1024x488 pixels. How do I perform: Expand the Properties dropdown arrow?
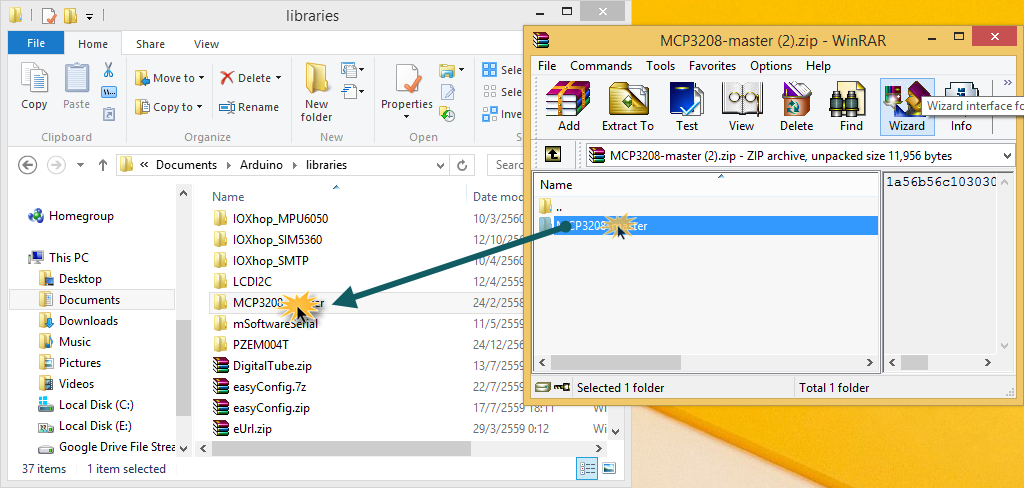[407, 117]
